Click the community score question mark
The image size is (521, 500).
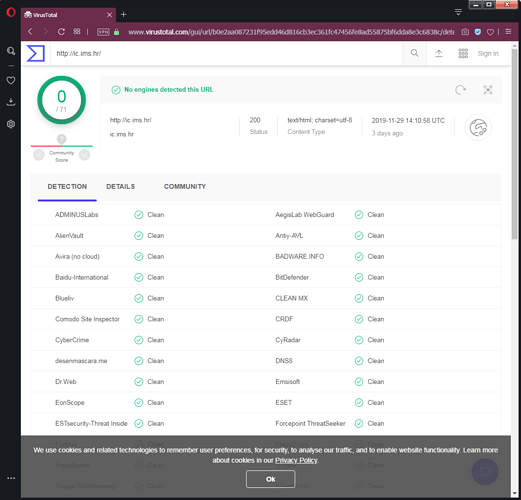click(x=61, y=139)
